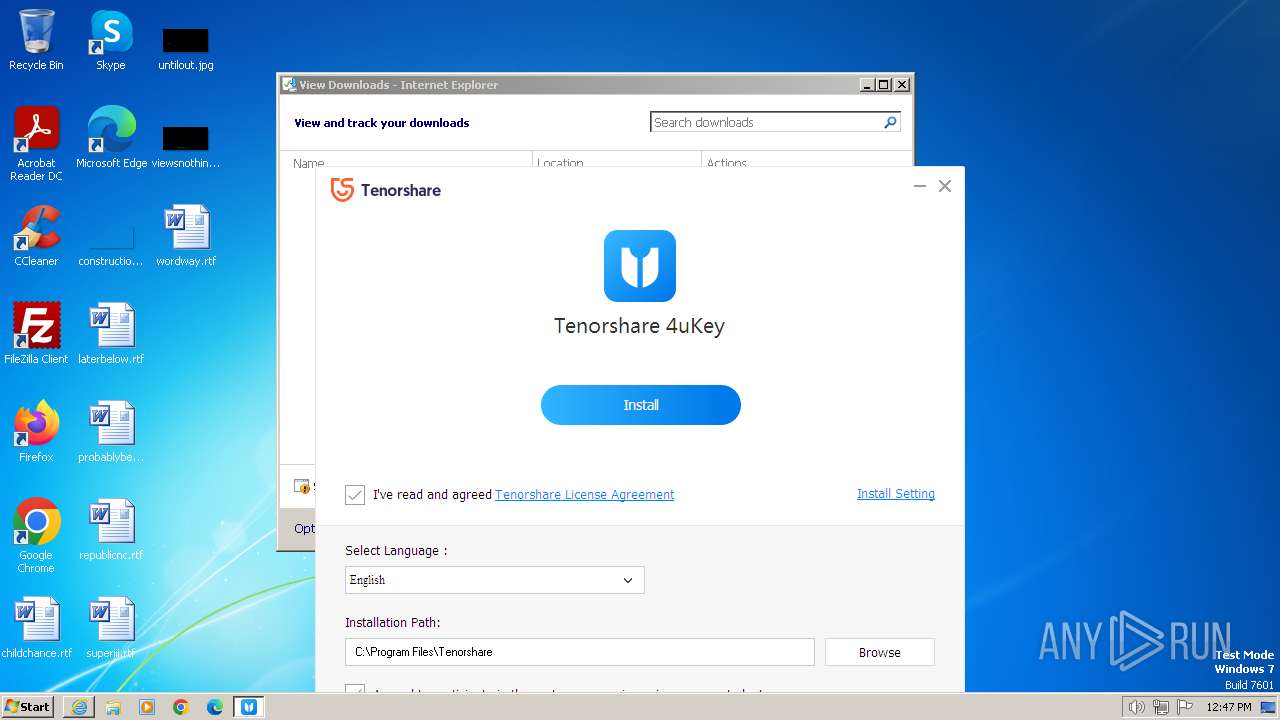1280x720 pixels.
Task: Open the Install Setting link
Action: 896,494
